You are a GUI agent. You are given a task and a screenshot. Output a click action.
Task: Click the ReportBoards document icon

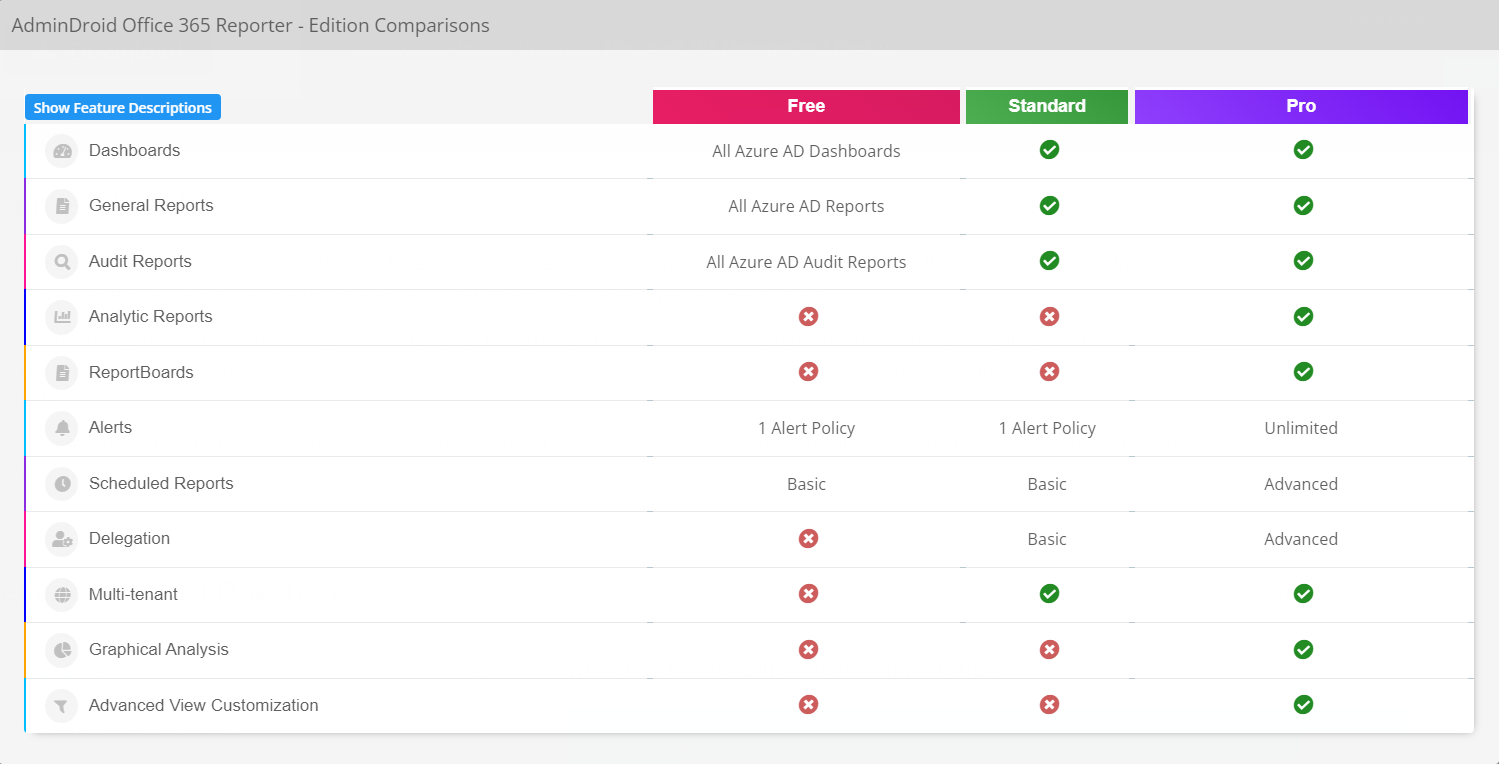click(62, 373)
